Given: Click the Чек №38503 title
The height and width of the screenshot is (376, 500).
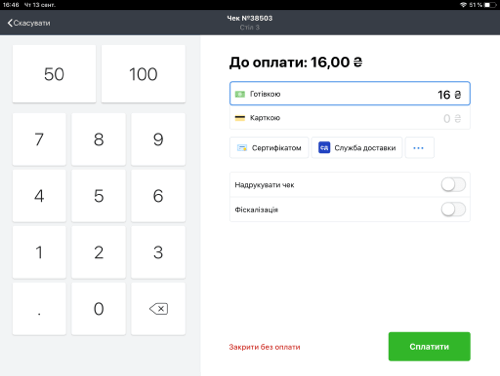Looking at the screenshot, I should click(x=250, y=18).
